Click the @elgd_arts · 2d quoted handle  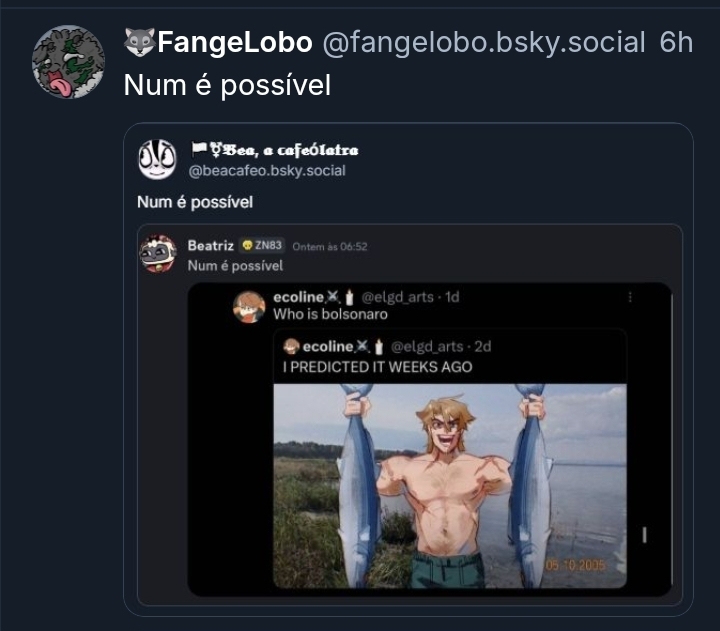coord(440,347)
